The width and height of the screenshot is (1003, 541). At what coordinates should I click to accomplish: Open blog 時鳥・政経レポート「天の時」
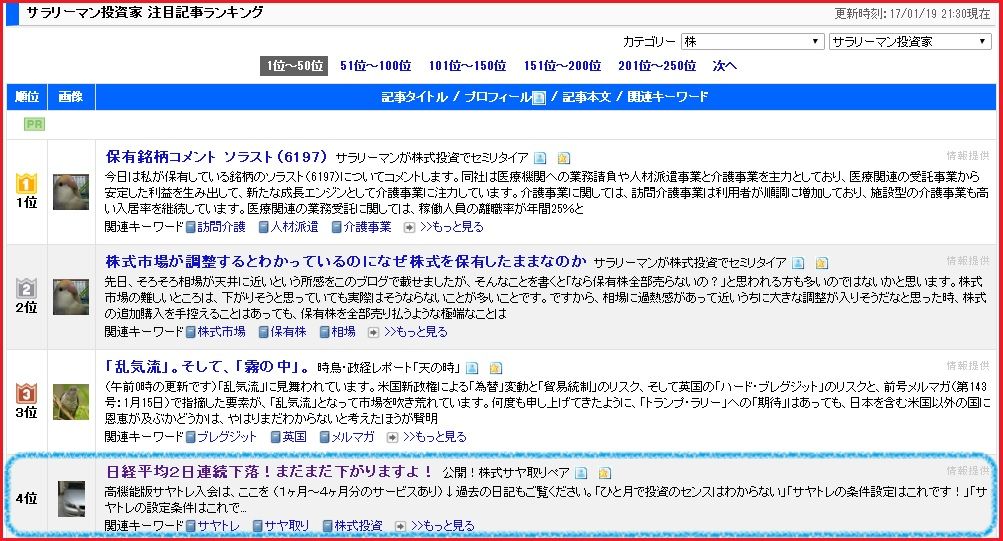click(388, 368)
